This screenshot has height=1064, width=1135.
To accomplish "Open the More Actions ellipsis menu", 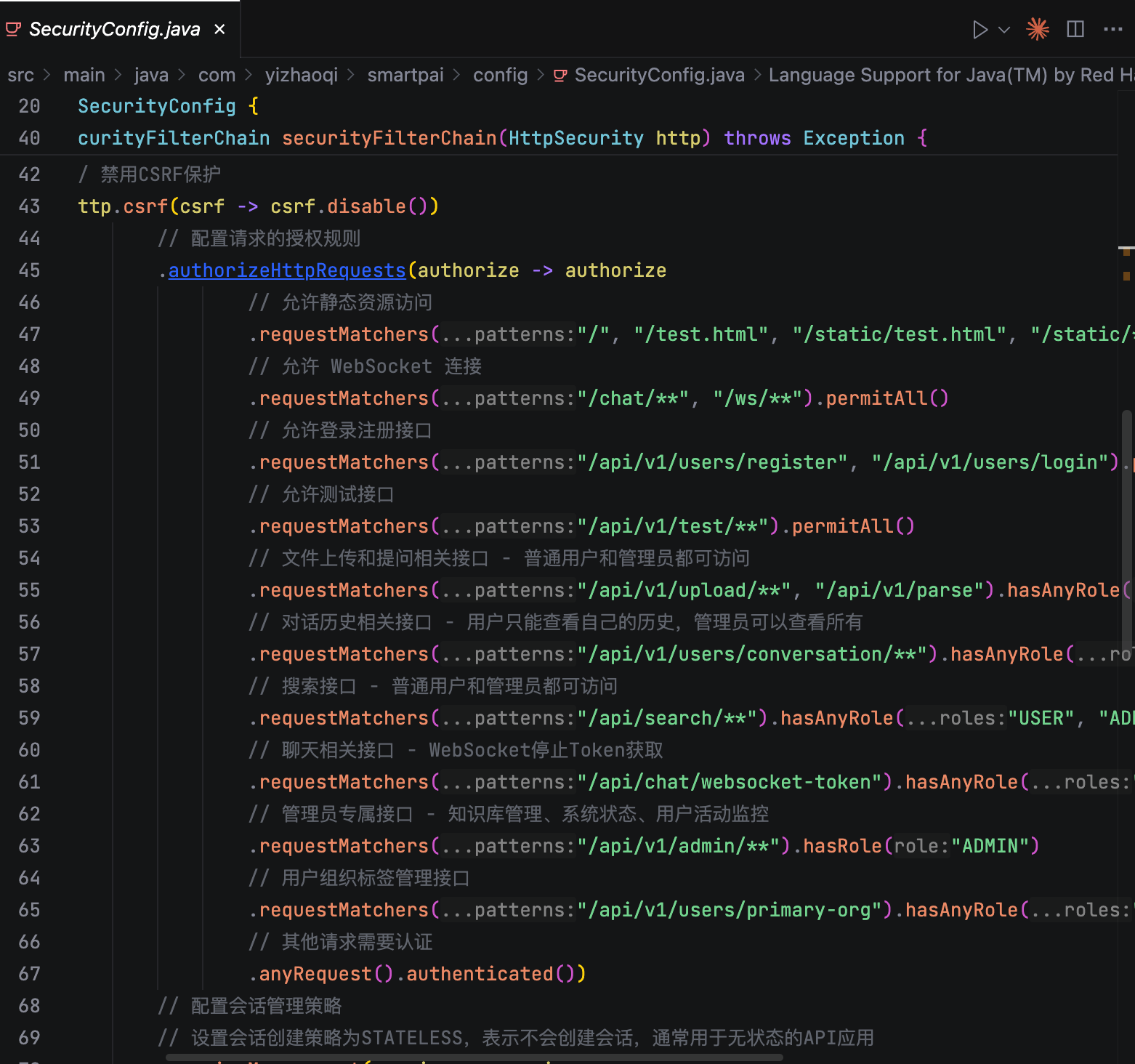I will click(1112, 29).
